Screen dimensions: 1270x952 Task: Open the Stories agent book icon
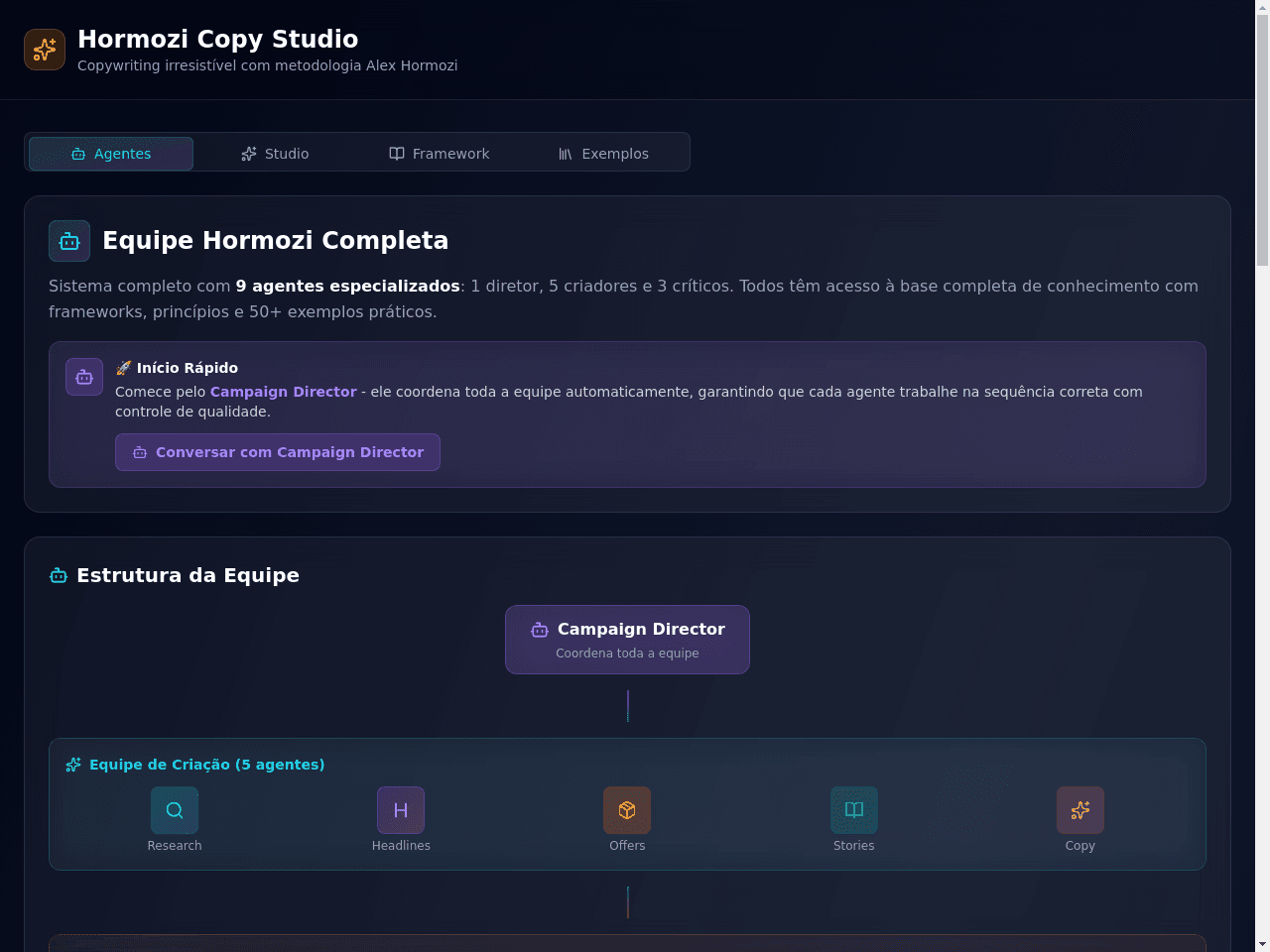(854, 810)
